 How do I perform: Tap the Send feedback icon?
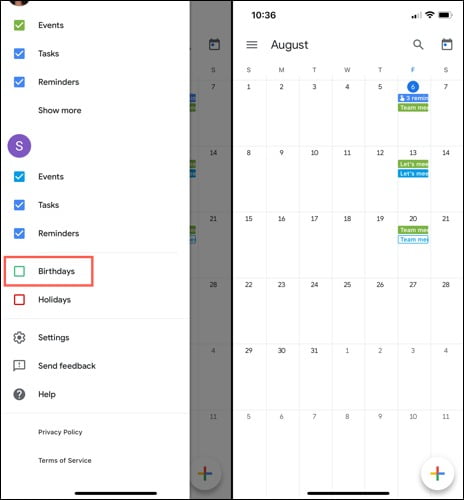19,366
